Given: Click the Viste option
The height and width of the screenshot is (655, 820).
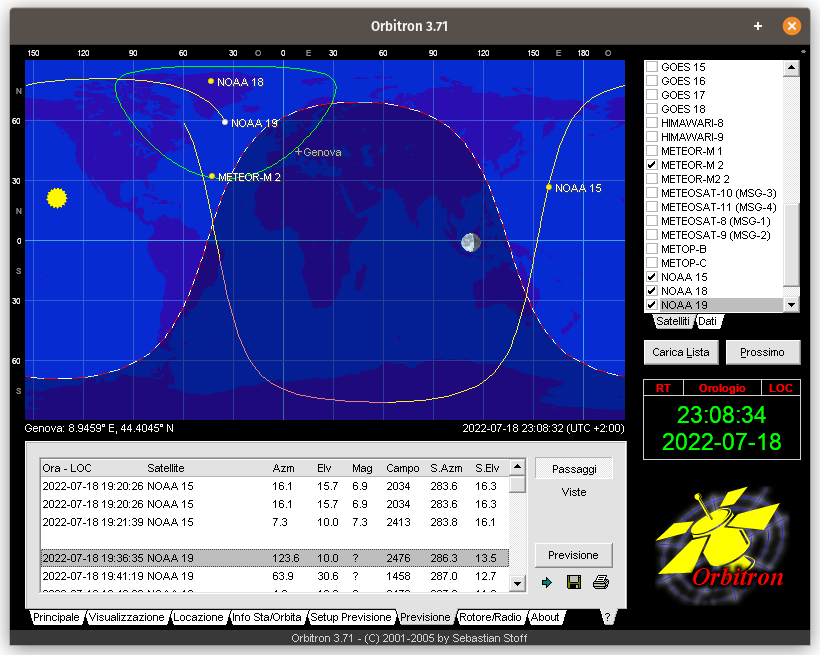Looking at the screenshot, I should tap(574, 492).
